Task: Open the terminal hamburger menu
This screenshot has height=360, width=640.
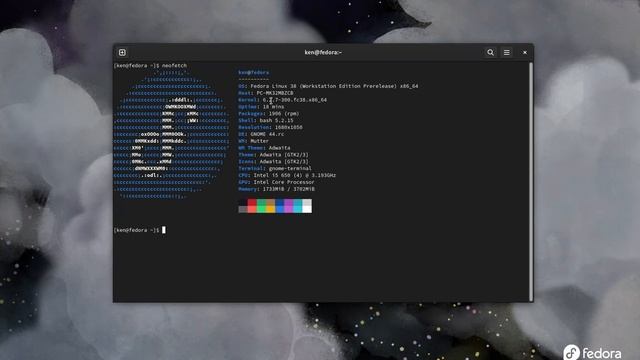Action: [x=507, y=52]
